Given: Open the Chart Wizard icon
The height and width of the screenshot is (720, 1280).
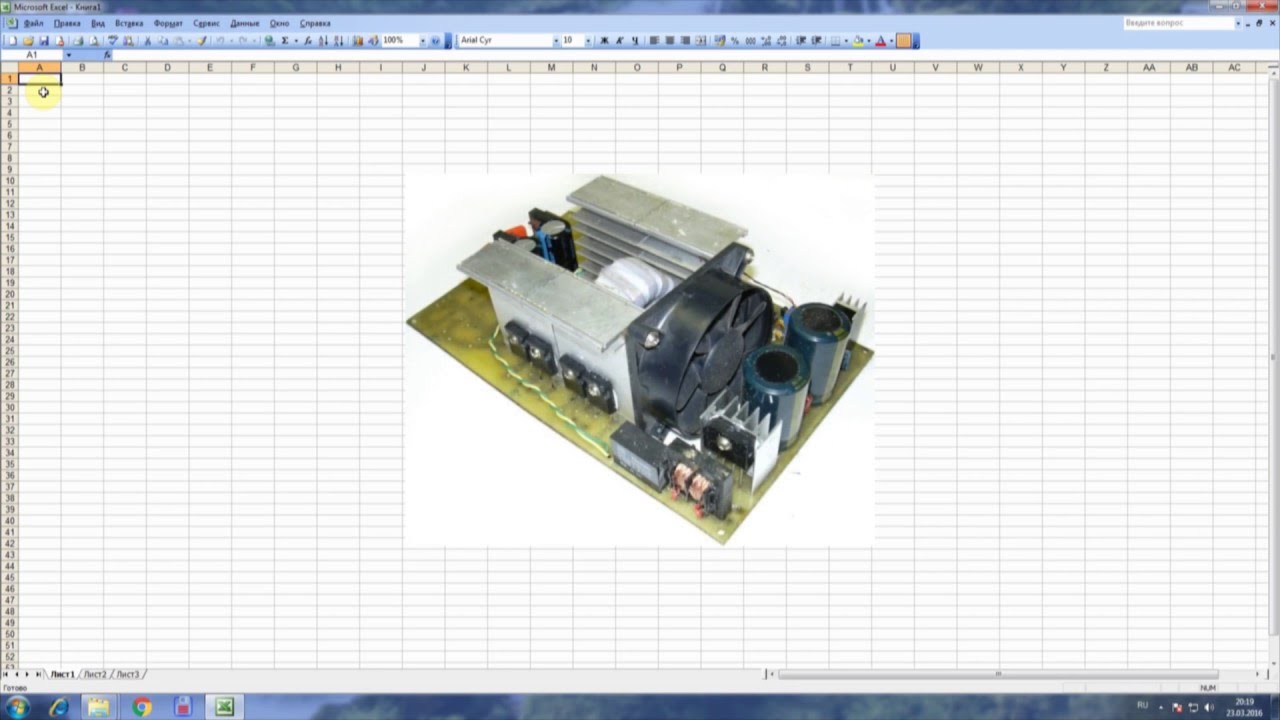Looking at the screenshot, I should [x=357, y=41].
